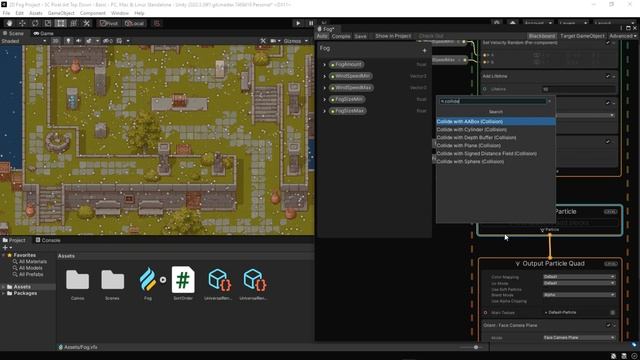Screen dimensions: 640x360
Task: Open scene view tools crossed icon
Action: (x=263, y=41)
